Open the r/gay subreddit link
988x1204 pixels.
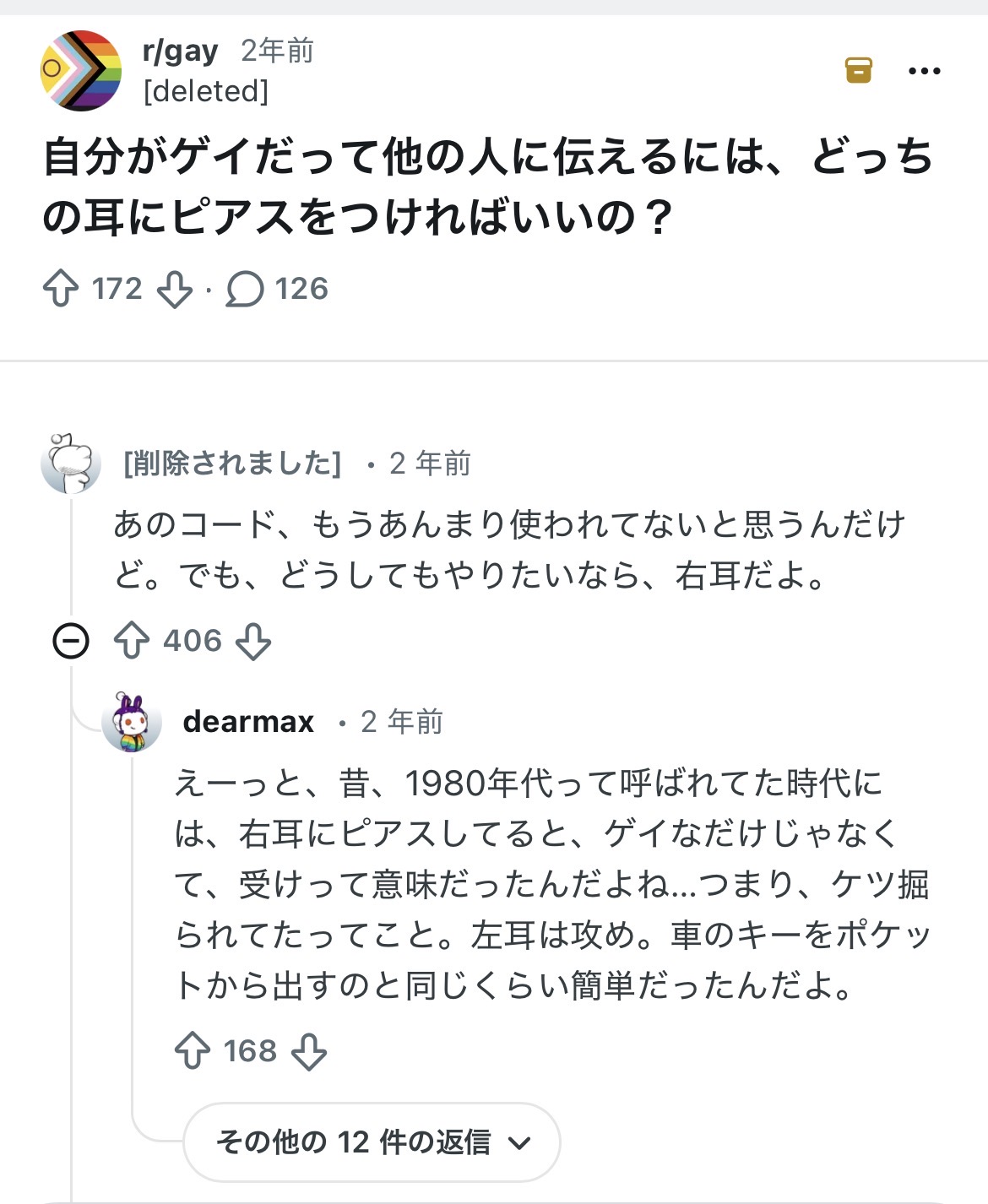coord(180,52)
